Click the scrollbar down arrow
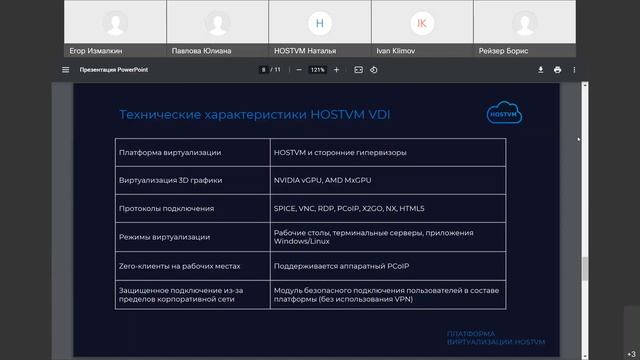The image size is (640, 360). click(585, 356)
